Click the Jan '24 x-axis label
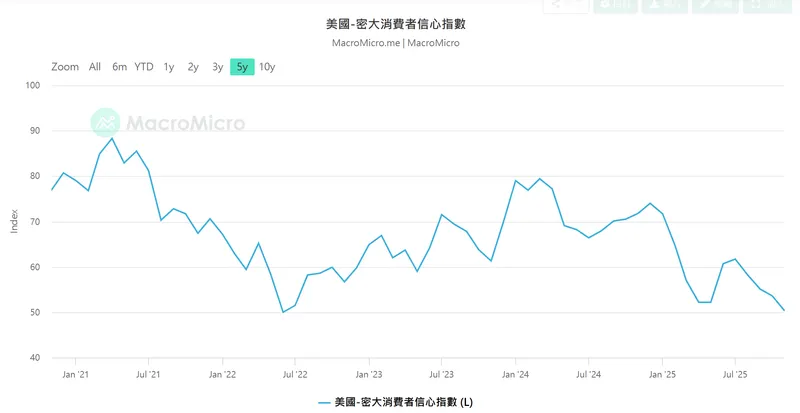 pos(516,374)
